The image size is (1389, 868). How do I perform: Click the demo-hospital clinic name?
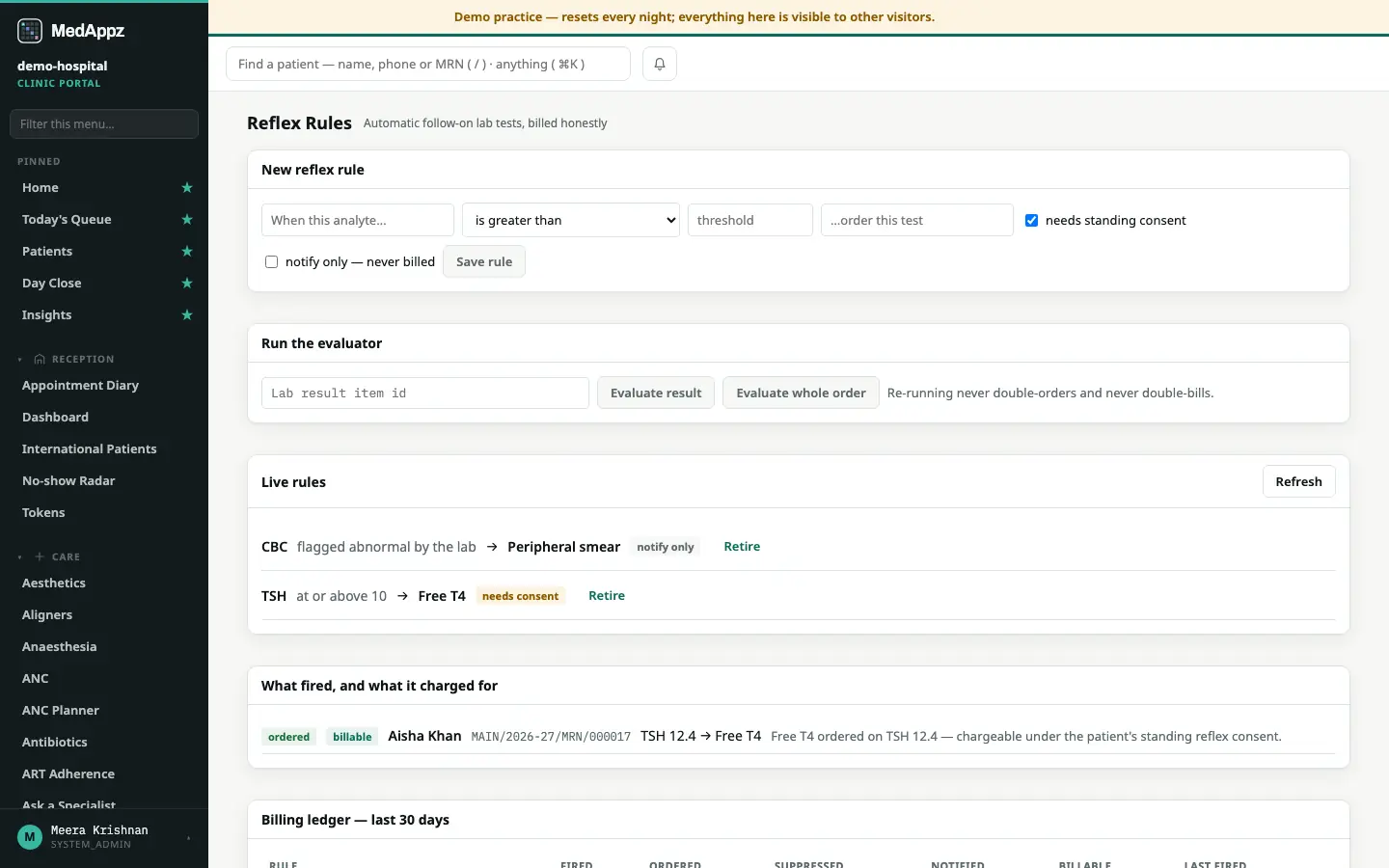click(63, 66)
